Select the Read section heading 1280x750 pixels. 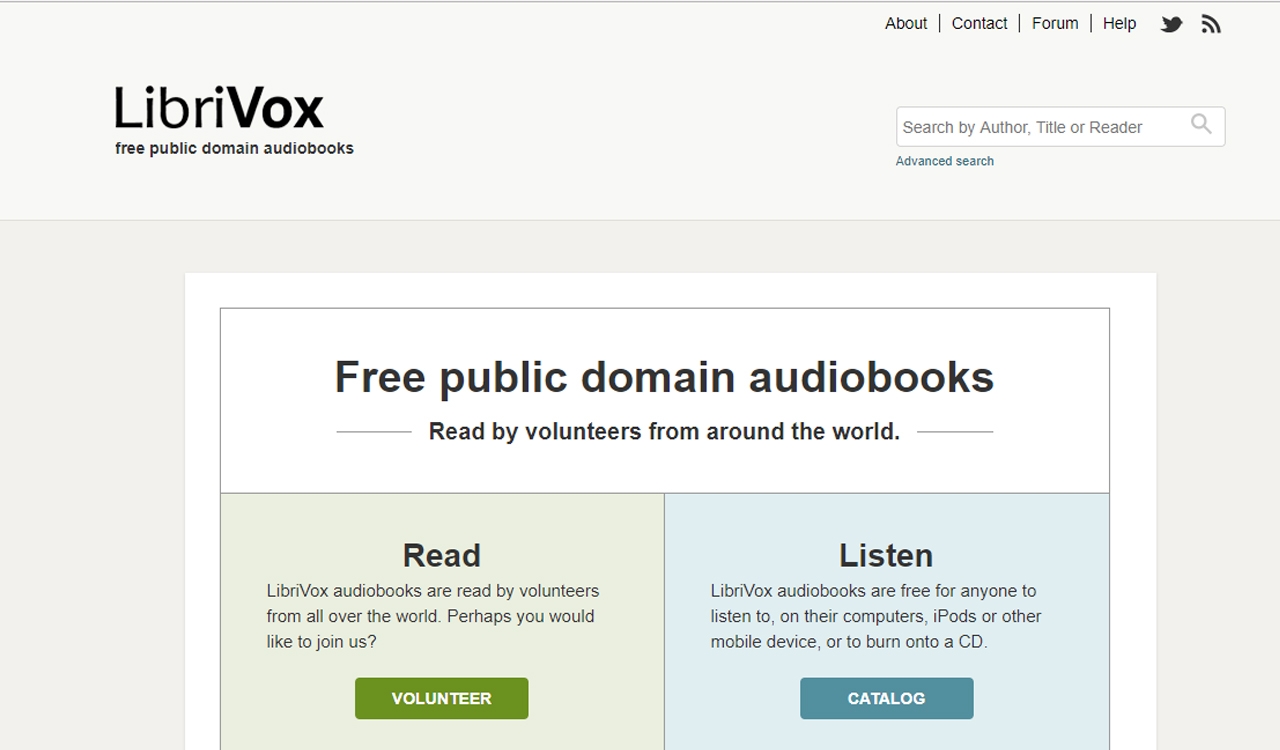[x=442, y=555]
